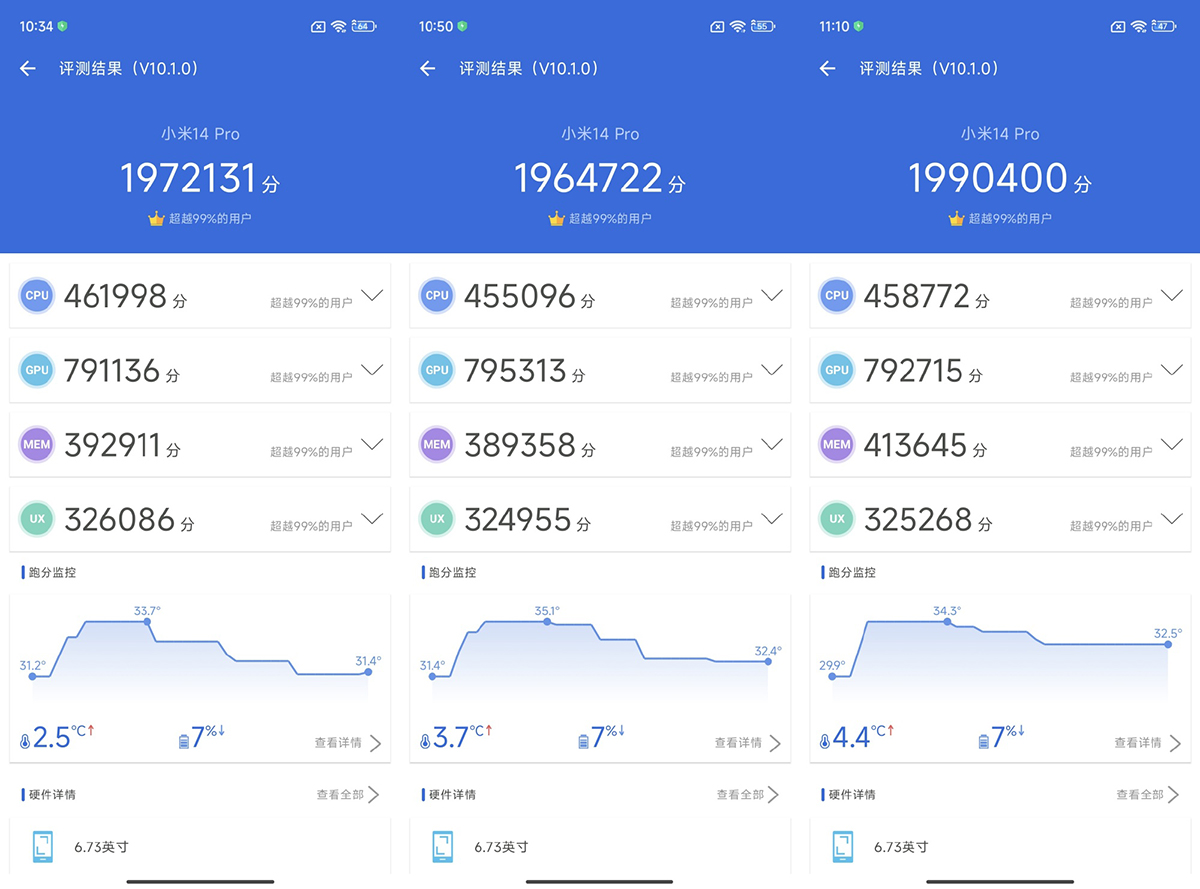Click the CPU icon next to 455096
The height and width of the screenshot is (889, 1200).
(x=437, y=296)
